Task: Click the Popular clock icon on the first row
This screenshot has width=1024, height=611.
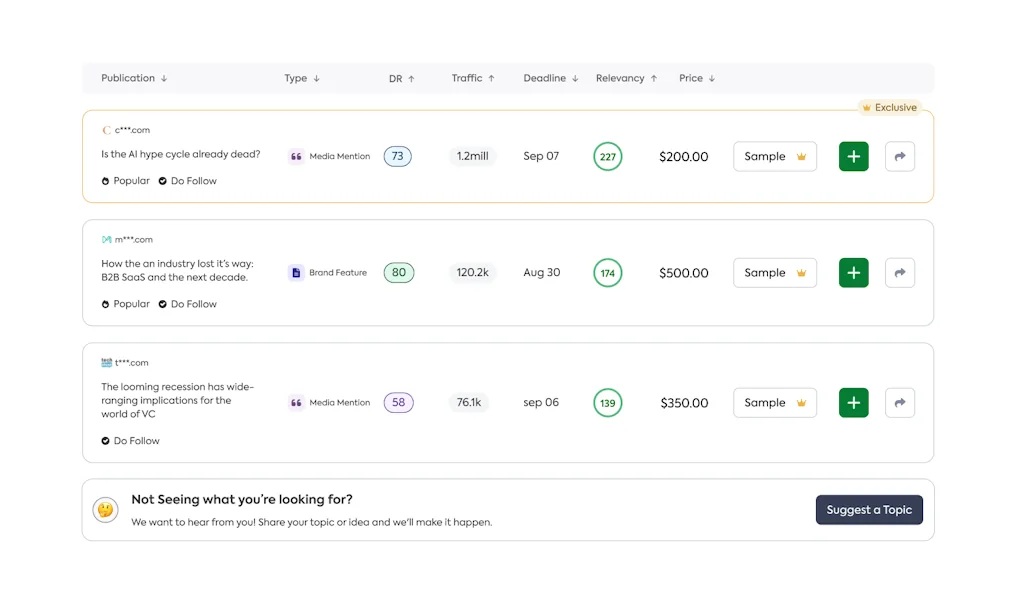Action: pyautogui.click(x=104, y=180)
